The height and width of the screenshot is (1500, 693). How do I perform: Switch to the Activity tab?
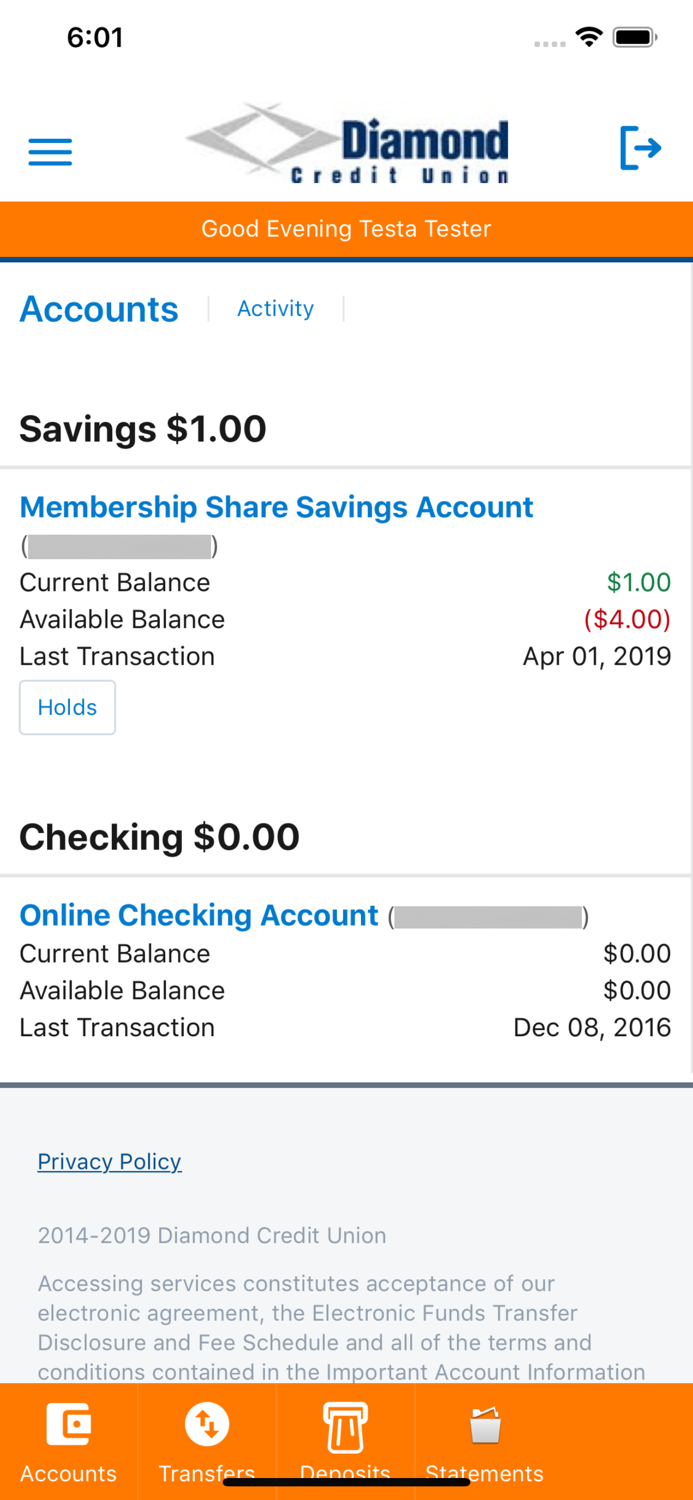click(x=275, y=308)
